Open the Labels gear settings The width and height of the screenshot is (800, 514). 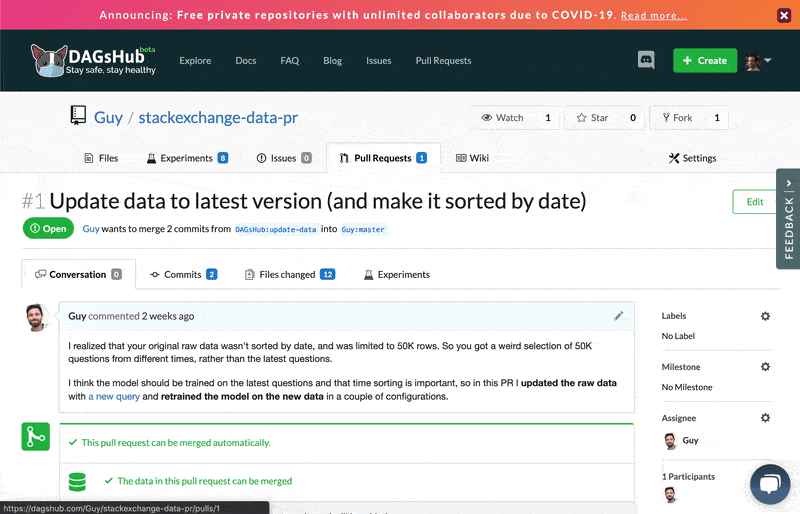coord(765,316)
